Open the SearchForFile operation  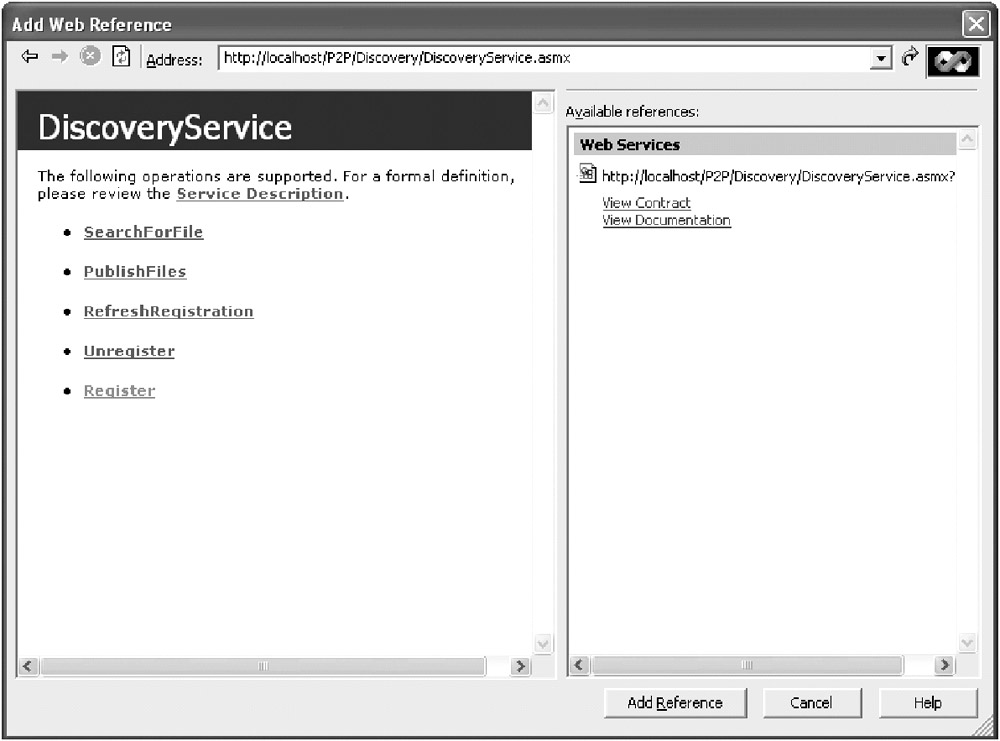[x=143, y=232]
